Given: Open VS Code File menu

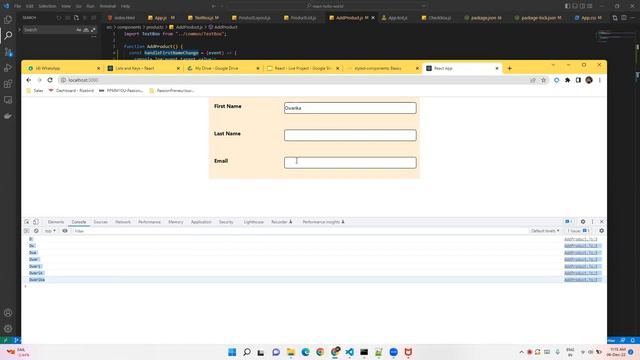Looking at the screenshot, I should [18, 6].
